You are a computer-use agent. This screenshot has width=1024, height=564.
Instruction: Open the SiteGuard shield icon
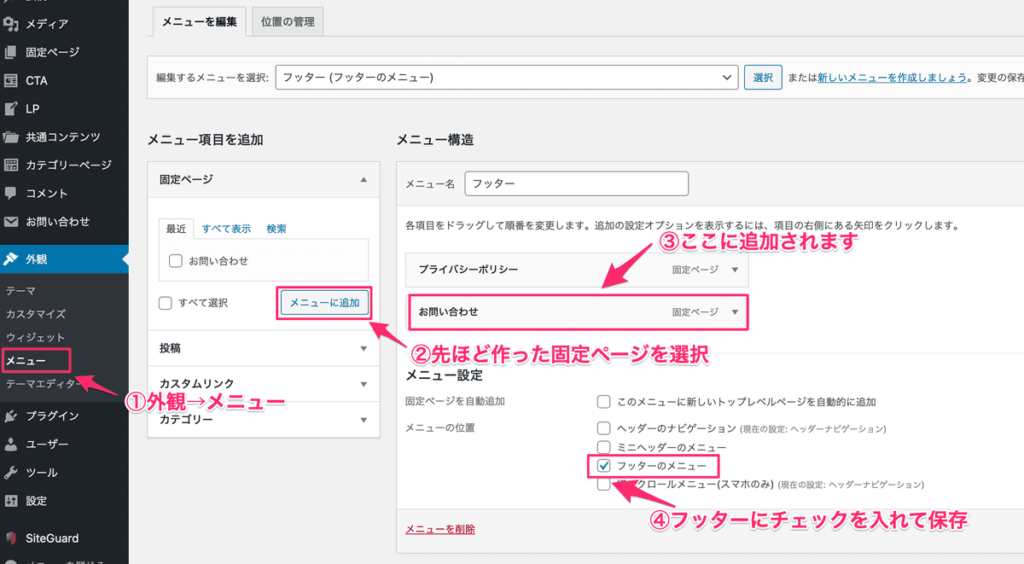click(11, 538)
